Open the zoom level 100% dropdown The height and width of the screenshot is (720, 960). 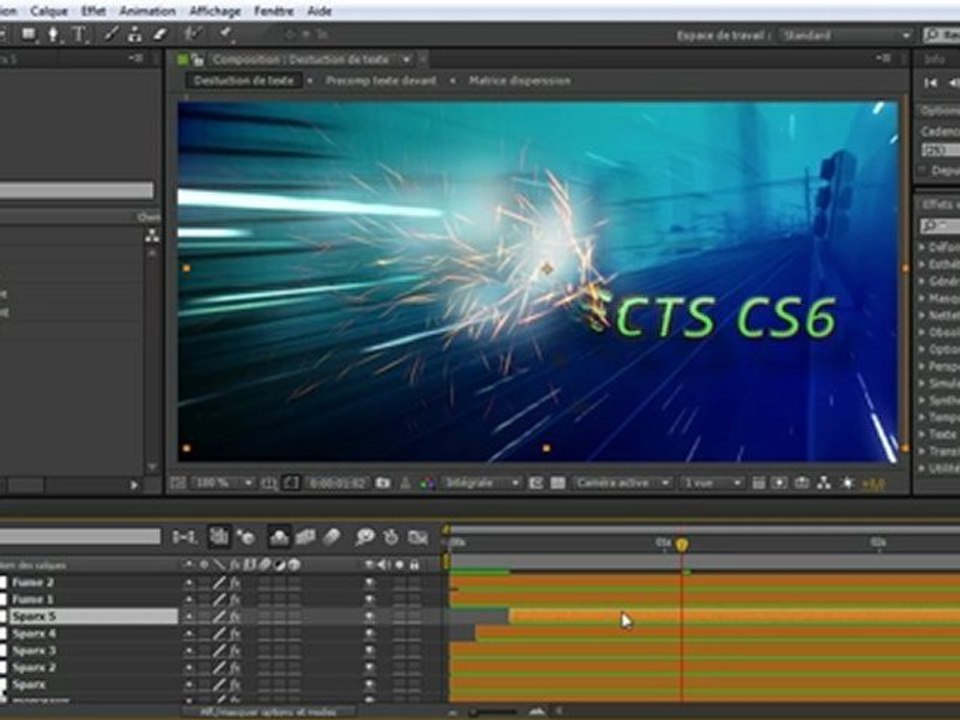coord(223,483)
